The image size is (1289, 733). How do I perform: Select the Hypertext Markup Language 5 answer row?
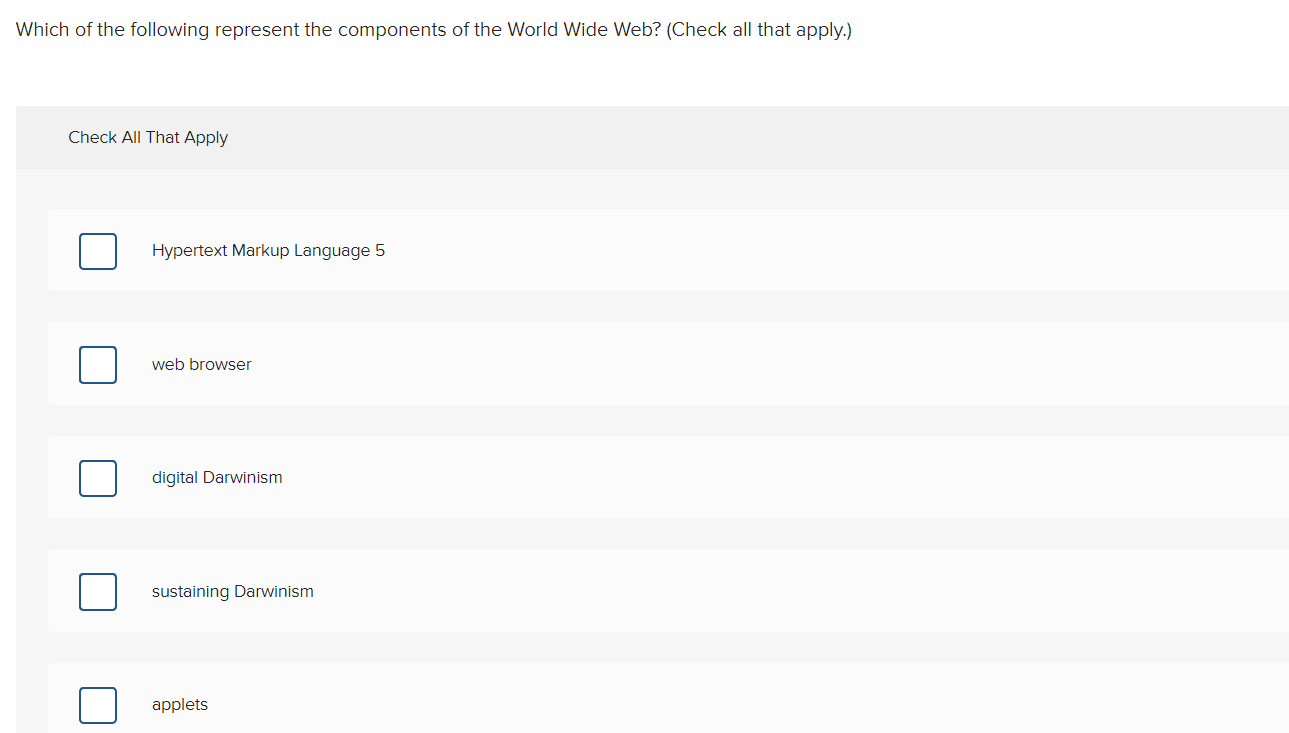coord(600,250)
